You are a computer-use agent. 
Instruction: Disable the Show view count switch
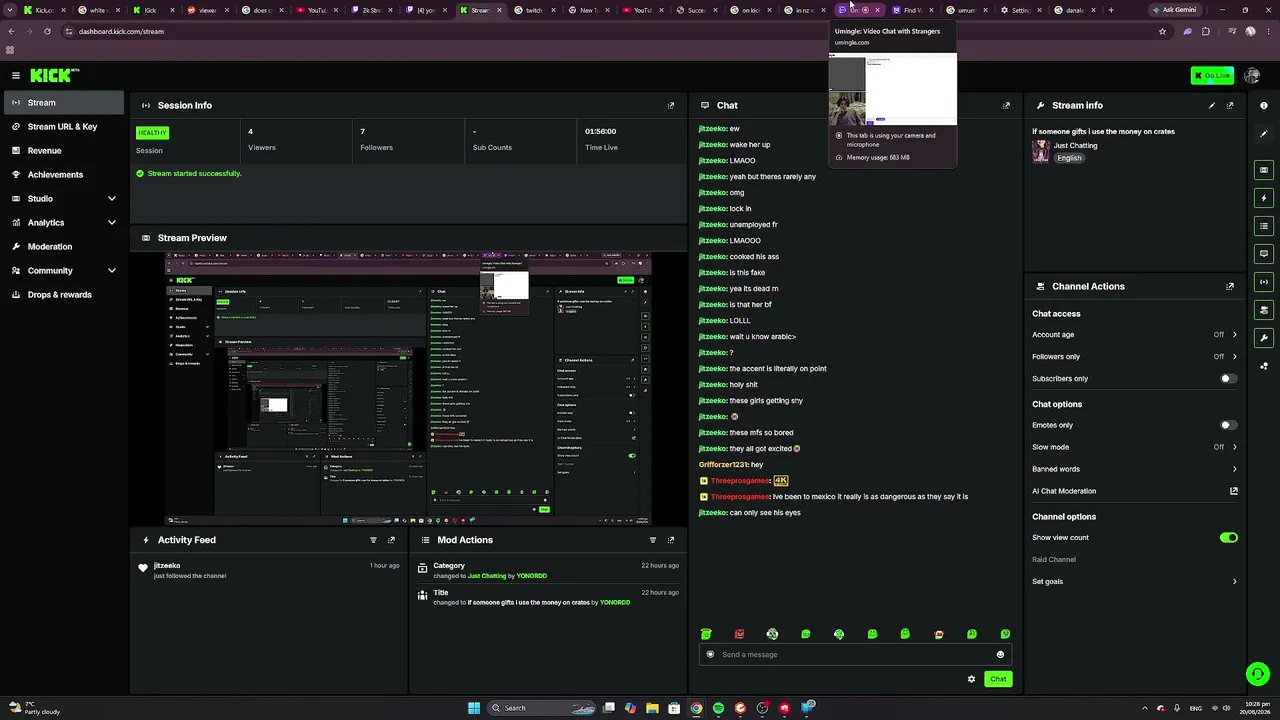[1228, 537]
